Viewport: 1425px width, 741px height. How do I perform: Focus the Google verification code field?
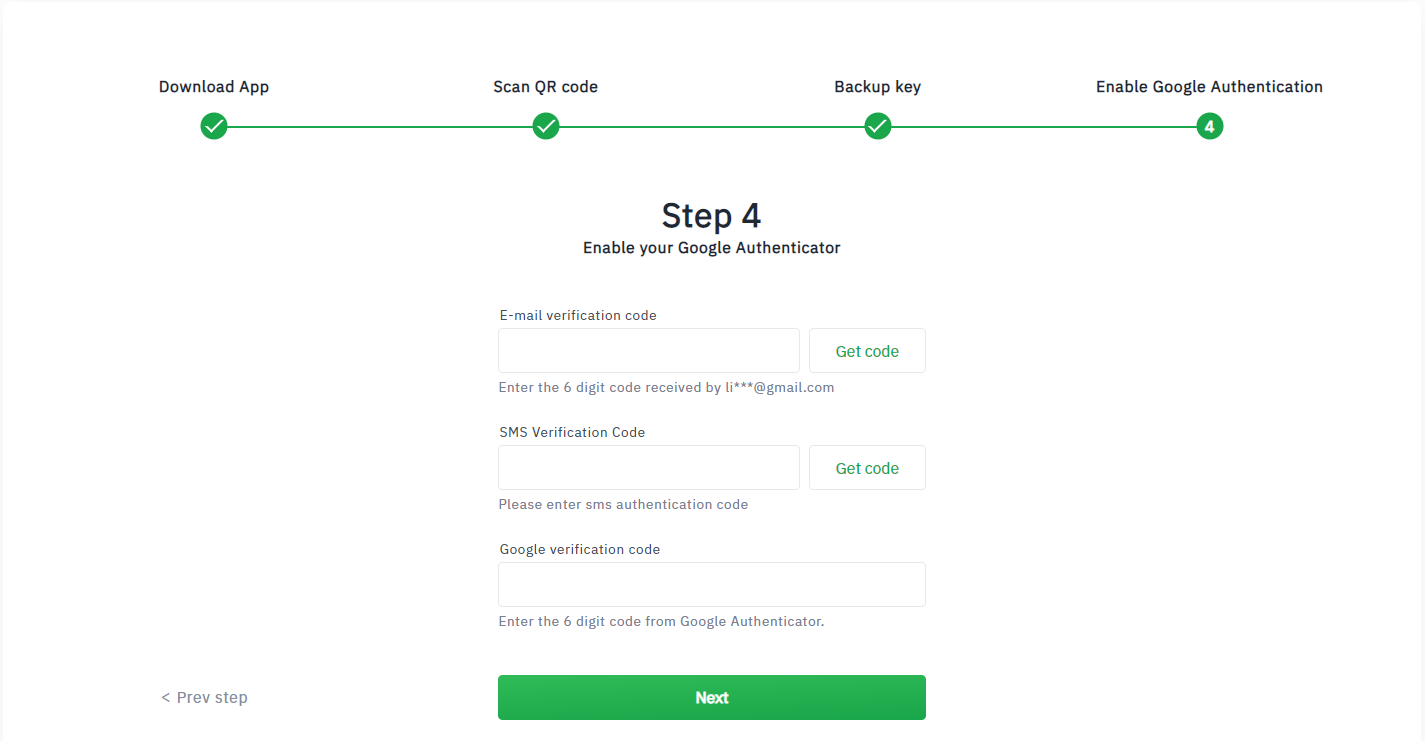[x=712, y=584]
